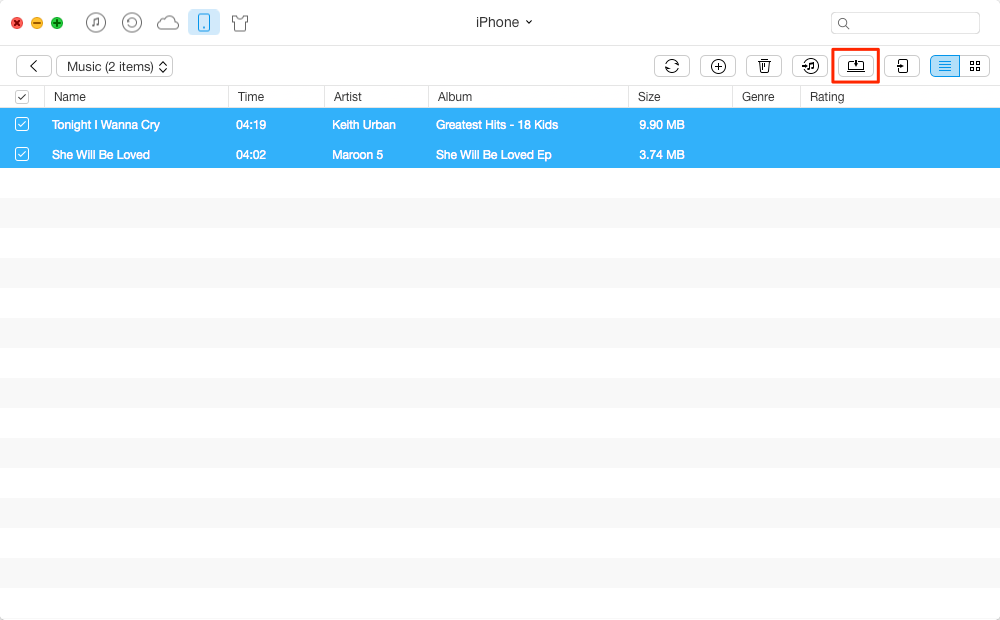
Task: Sort by the Rating column header
Action: click(900, 97)
